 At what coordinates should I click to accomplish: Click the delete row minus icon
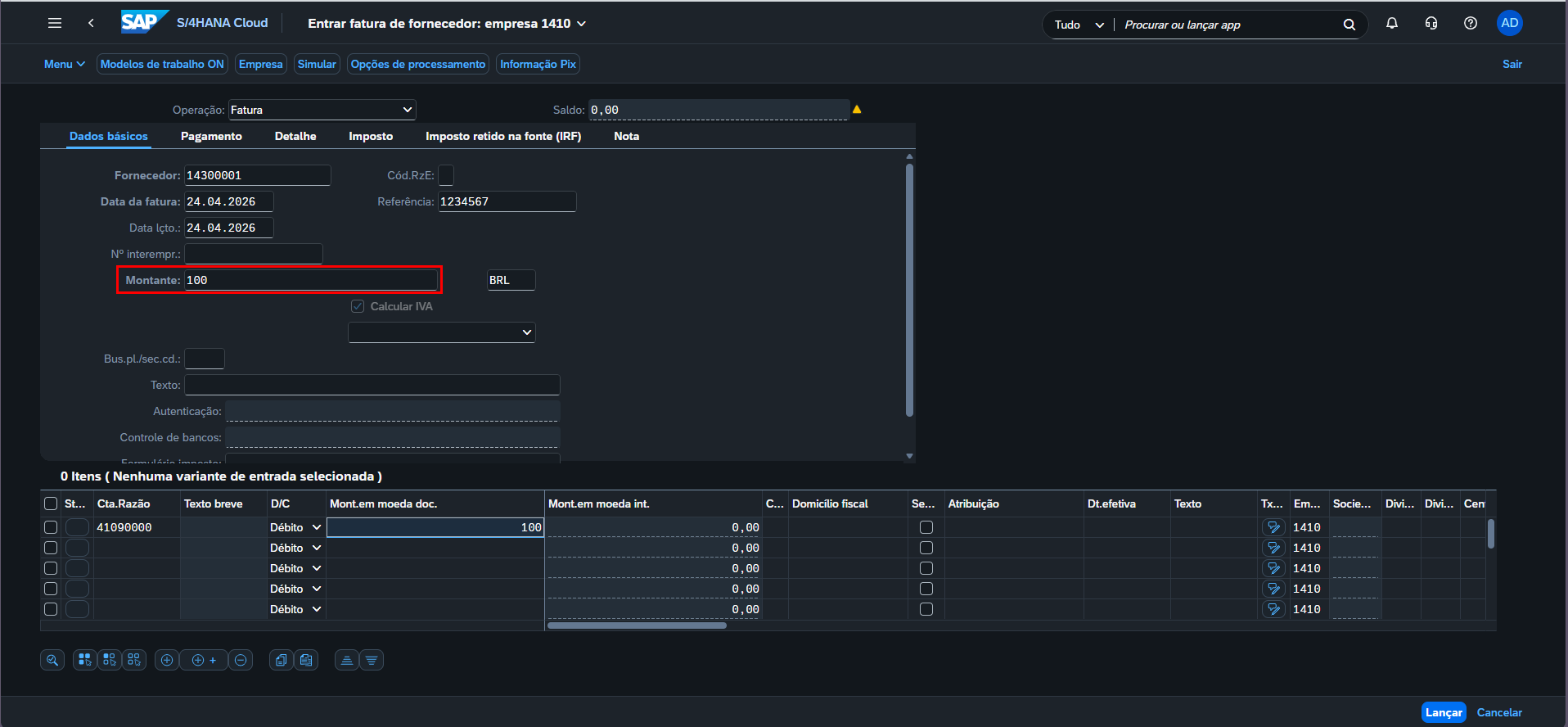pos(241,660)
